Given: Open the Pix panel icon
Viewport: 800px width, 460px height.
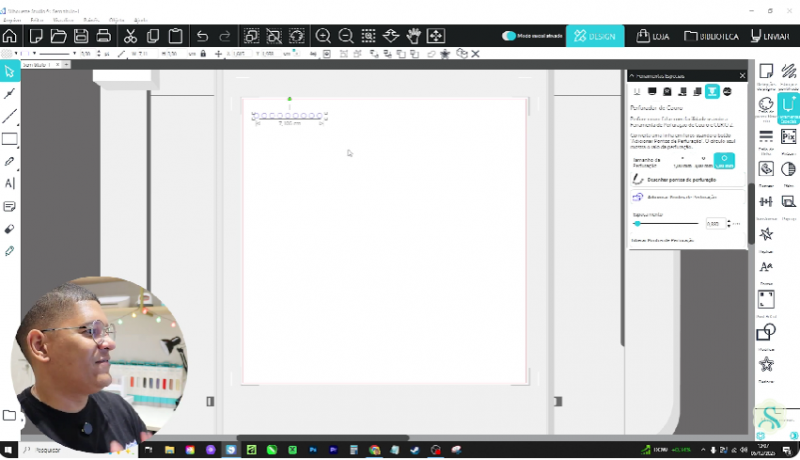Looking at the screenshot, I should [x=788, y=137].
